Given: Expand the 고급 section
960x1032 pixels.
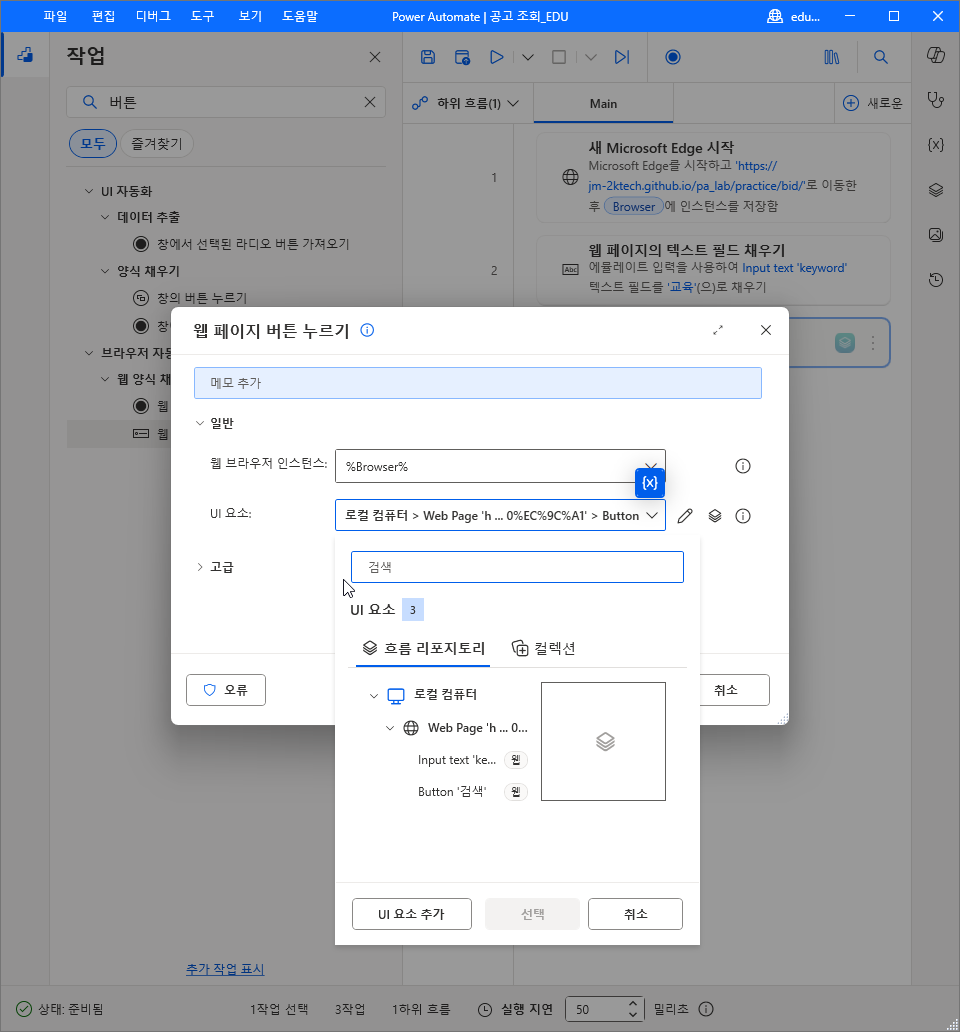Looking at the screenshot, I should (x=200, y=567).
